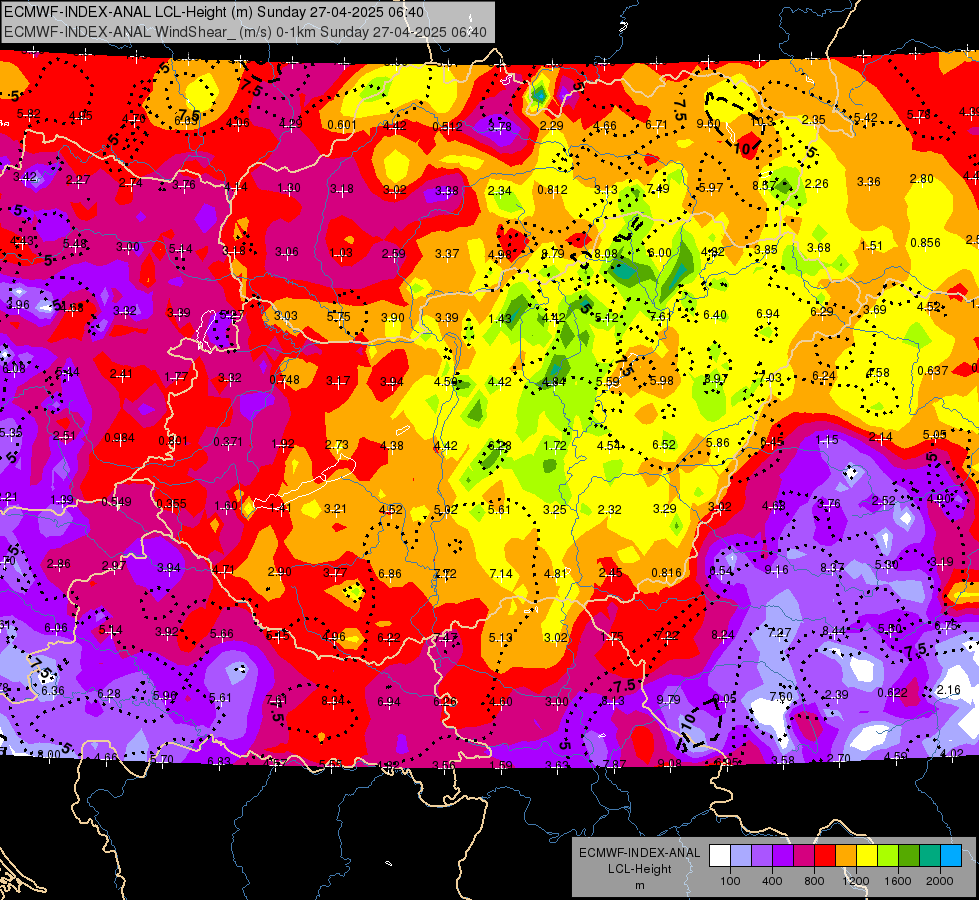Click the wind shear value 0.984
979x900 pixels.
coord(119,438)
